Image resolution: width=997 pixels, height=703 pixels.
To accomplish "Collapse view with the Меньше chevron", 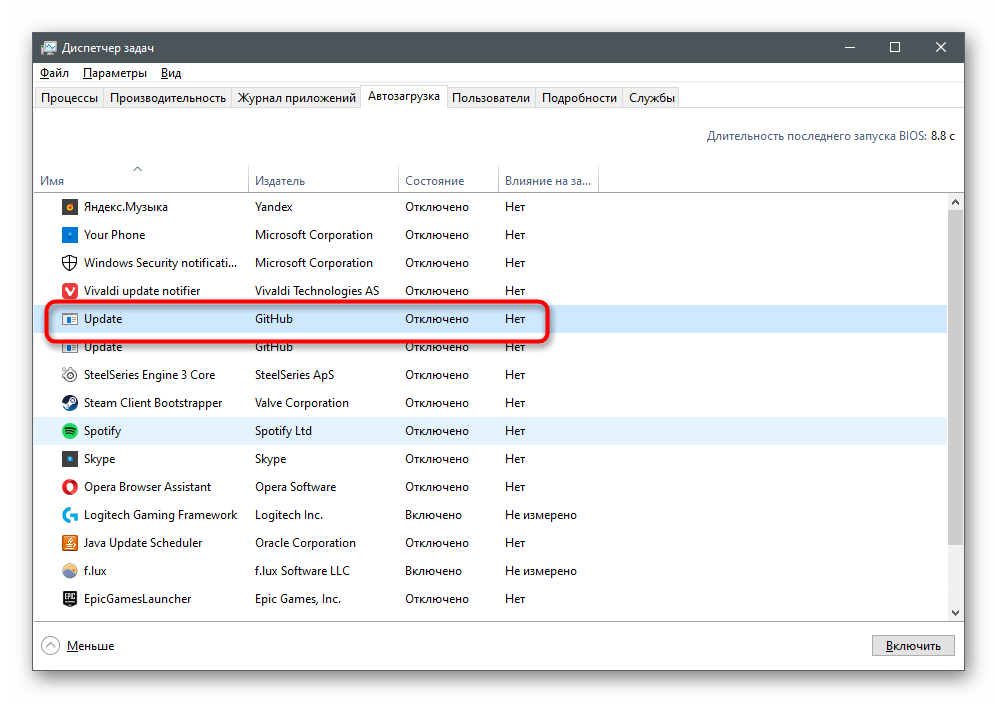I will pyautogui.click(x=50, y=646).
